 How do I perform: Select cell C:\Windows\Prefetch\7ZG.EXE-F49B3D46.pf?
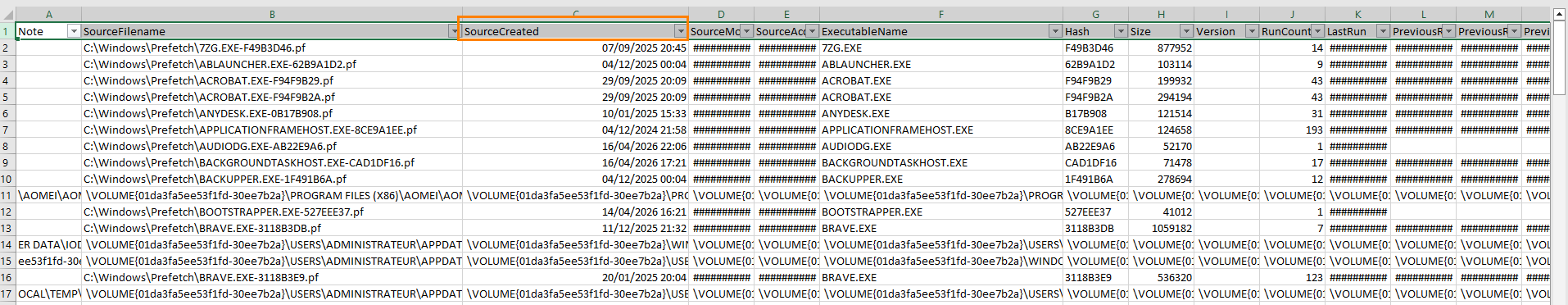(x=272, y=48)
